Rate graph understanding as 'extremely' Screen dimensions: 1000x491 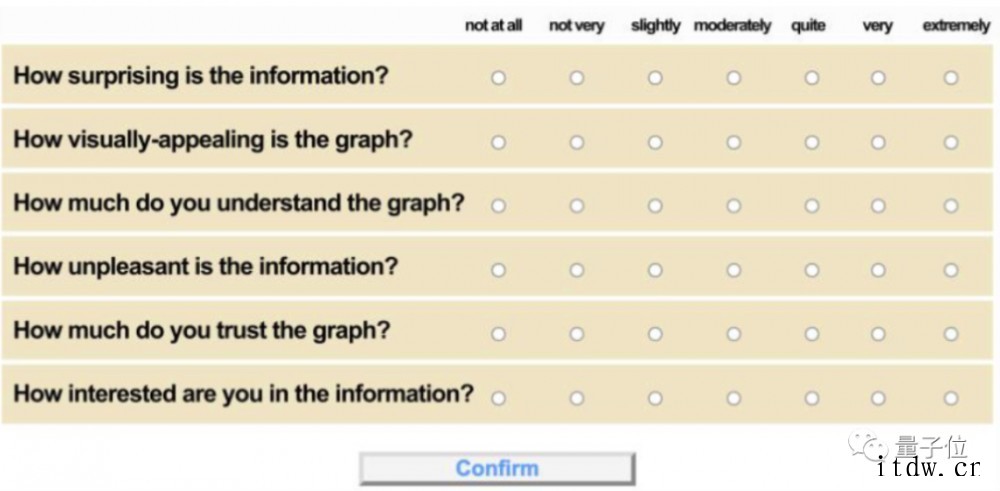(951, 206)
